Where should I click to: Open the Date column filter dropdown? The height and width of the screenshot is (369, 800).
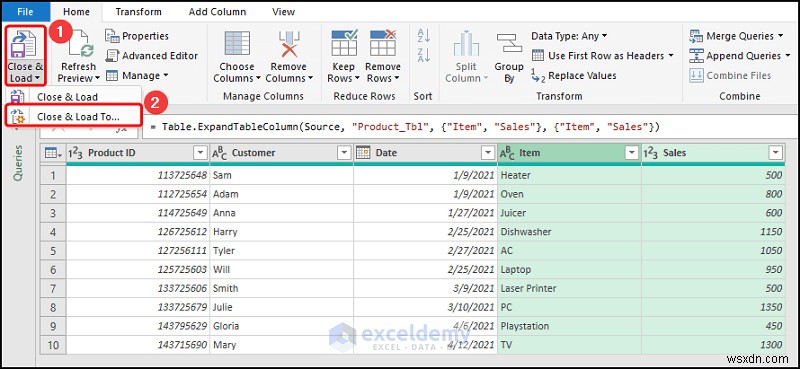click(488, 153)
